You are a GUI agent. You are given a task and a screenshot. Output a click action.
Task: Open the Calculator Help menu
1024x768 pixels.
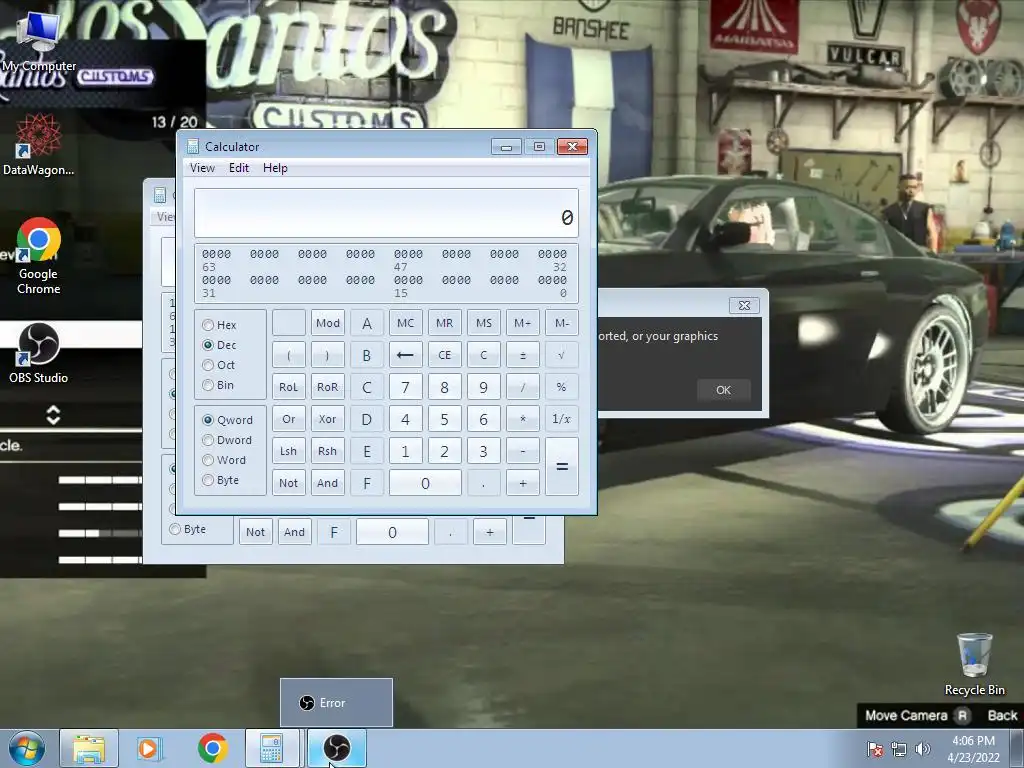[275, 168]
